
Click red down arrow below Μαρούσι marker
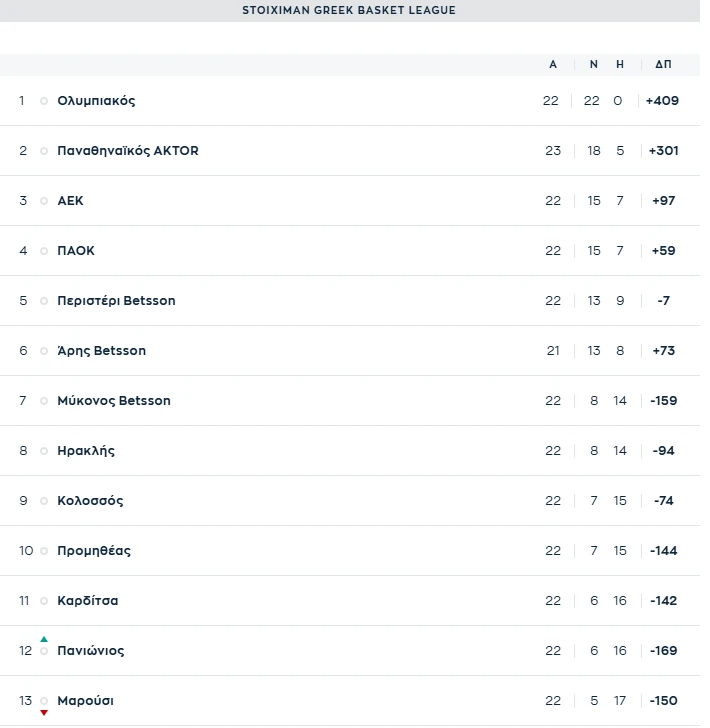pos(44,712)
